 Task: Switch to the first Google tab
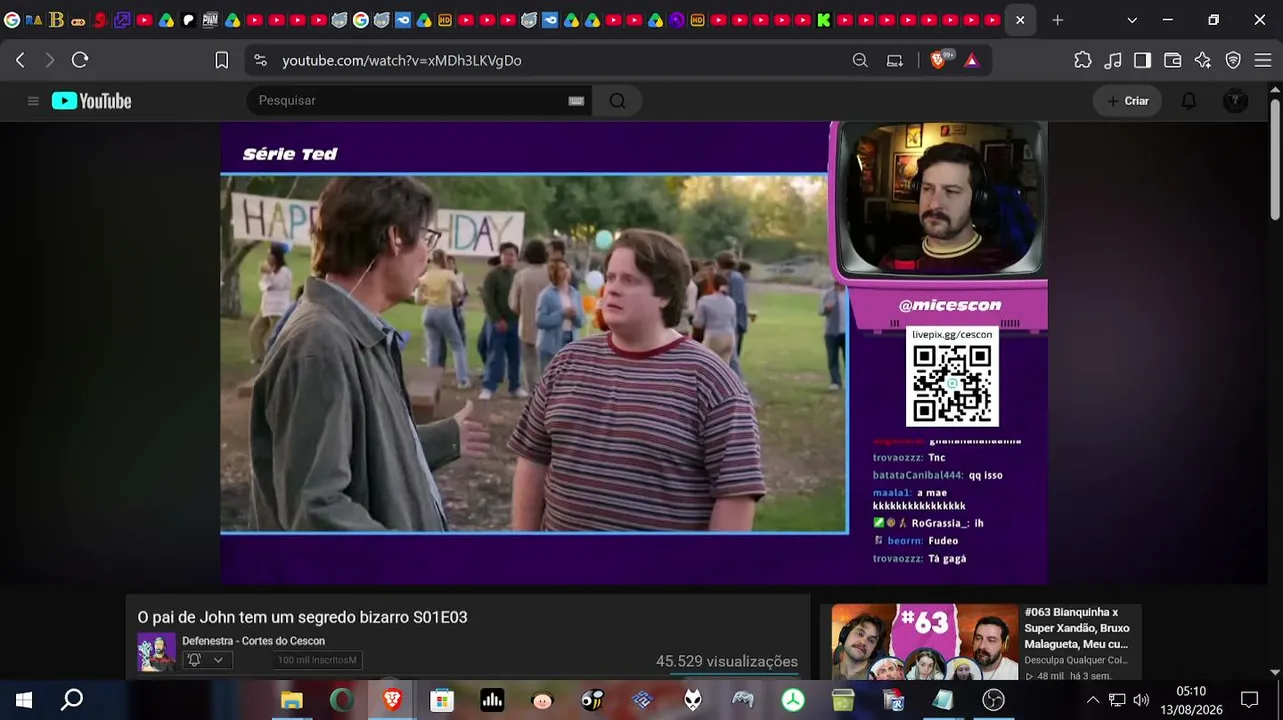click(x=12, y=20)
